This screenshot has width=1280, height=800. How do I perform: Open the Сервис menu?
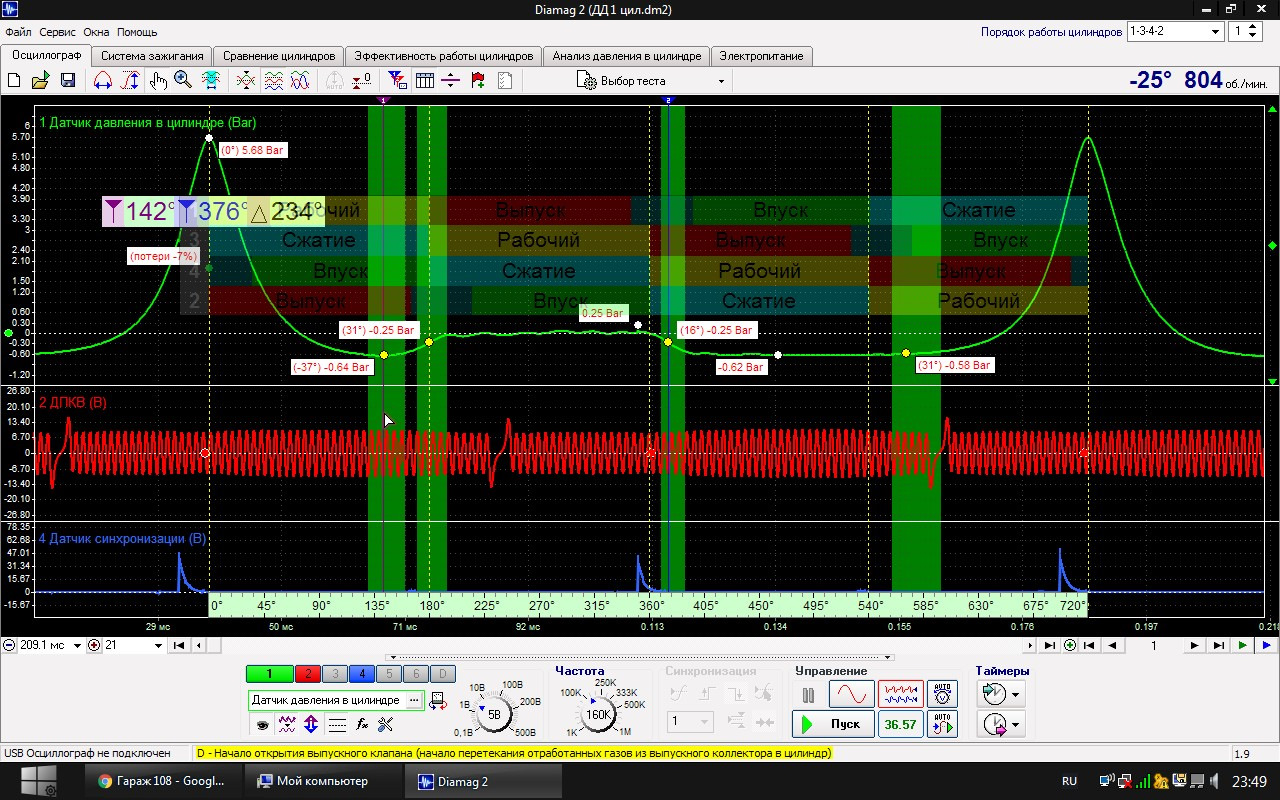(57, 32)
